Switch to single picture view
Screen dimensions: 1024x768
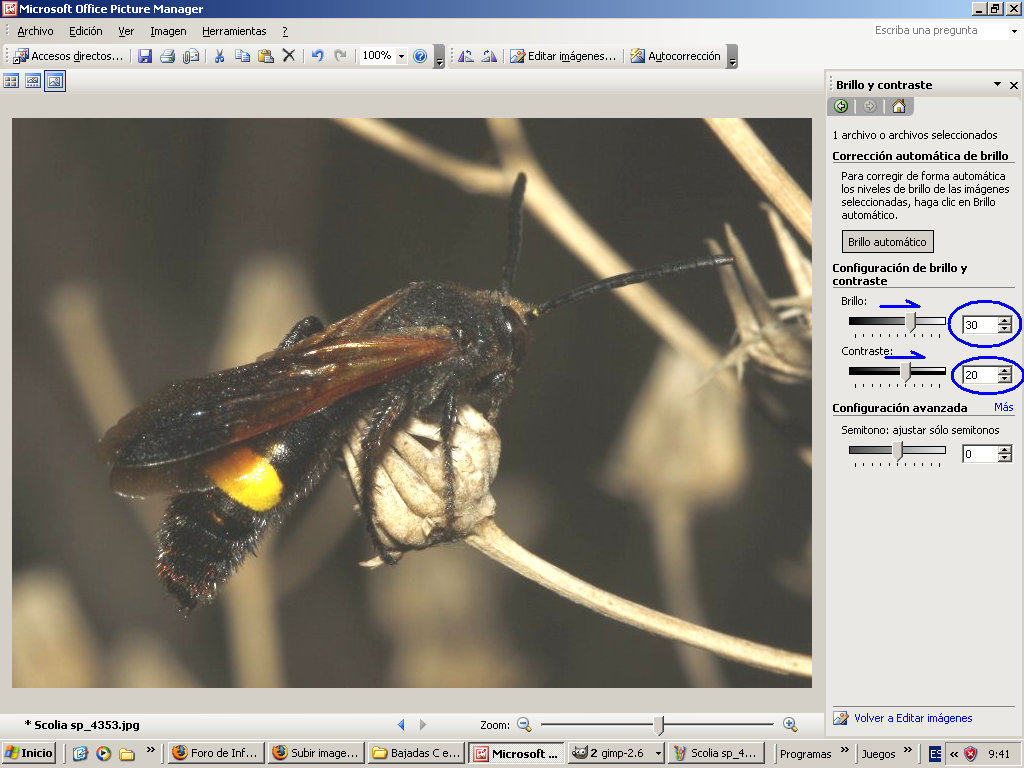click(x=55, y=81)
